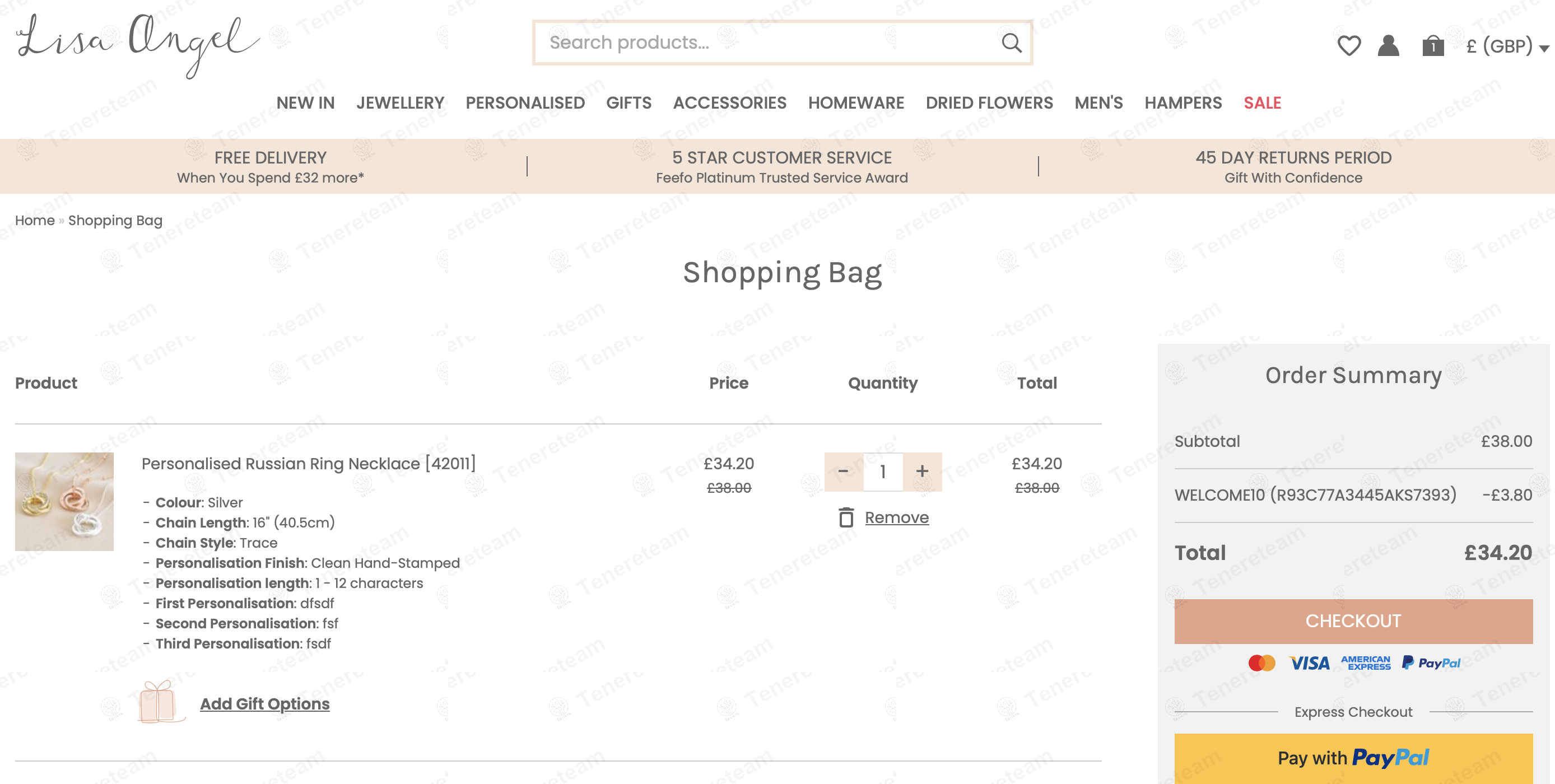Image resolution: width=1555 pixels, height=784 pixels.
Task: Open the ACCESSORIES menu
Action: (x=730, y=102)
